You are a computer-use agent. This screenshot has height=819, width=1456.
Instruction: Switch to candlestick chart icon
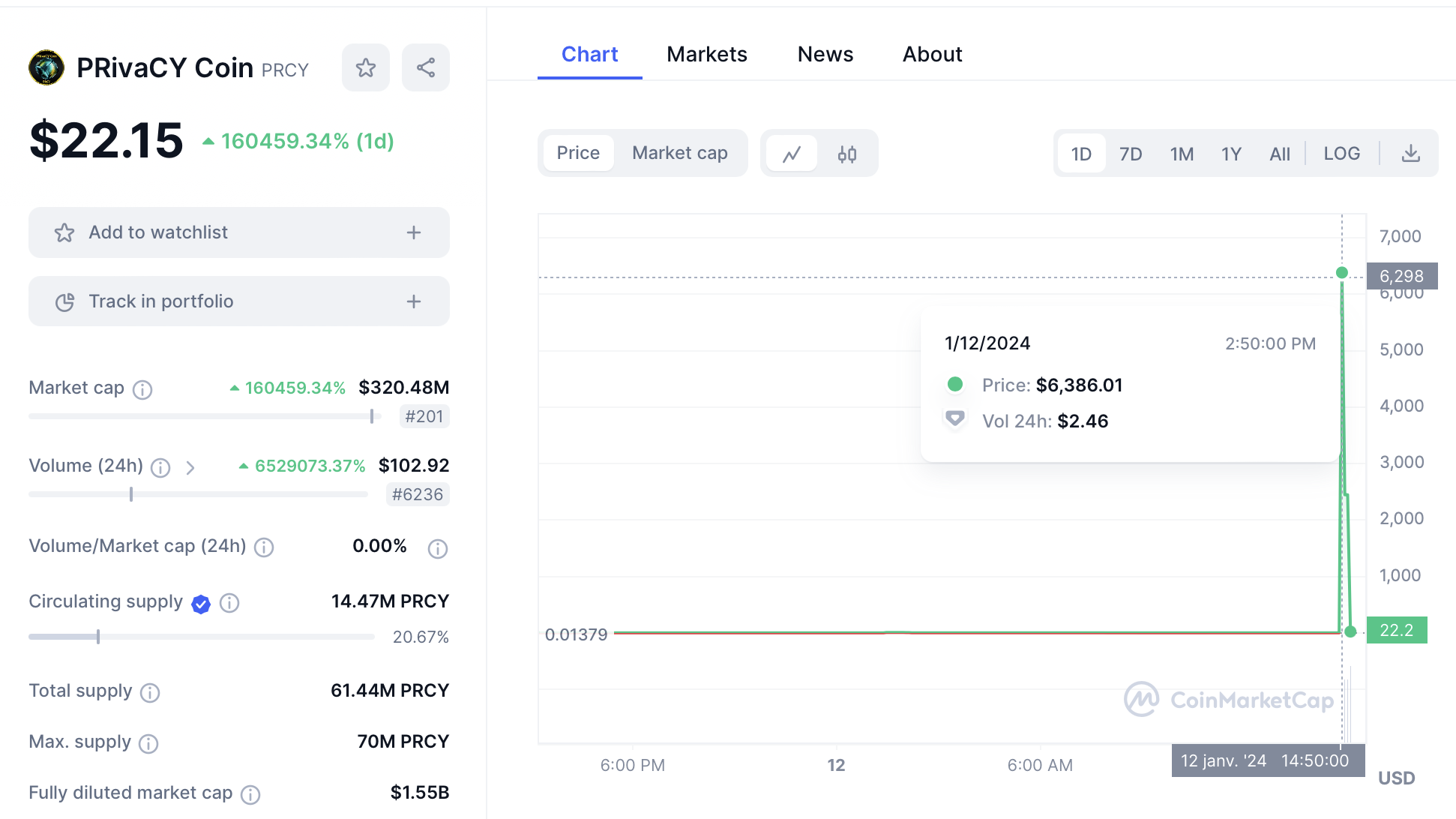[847, 154]
